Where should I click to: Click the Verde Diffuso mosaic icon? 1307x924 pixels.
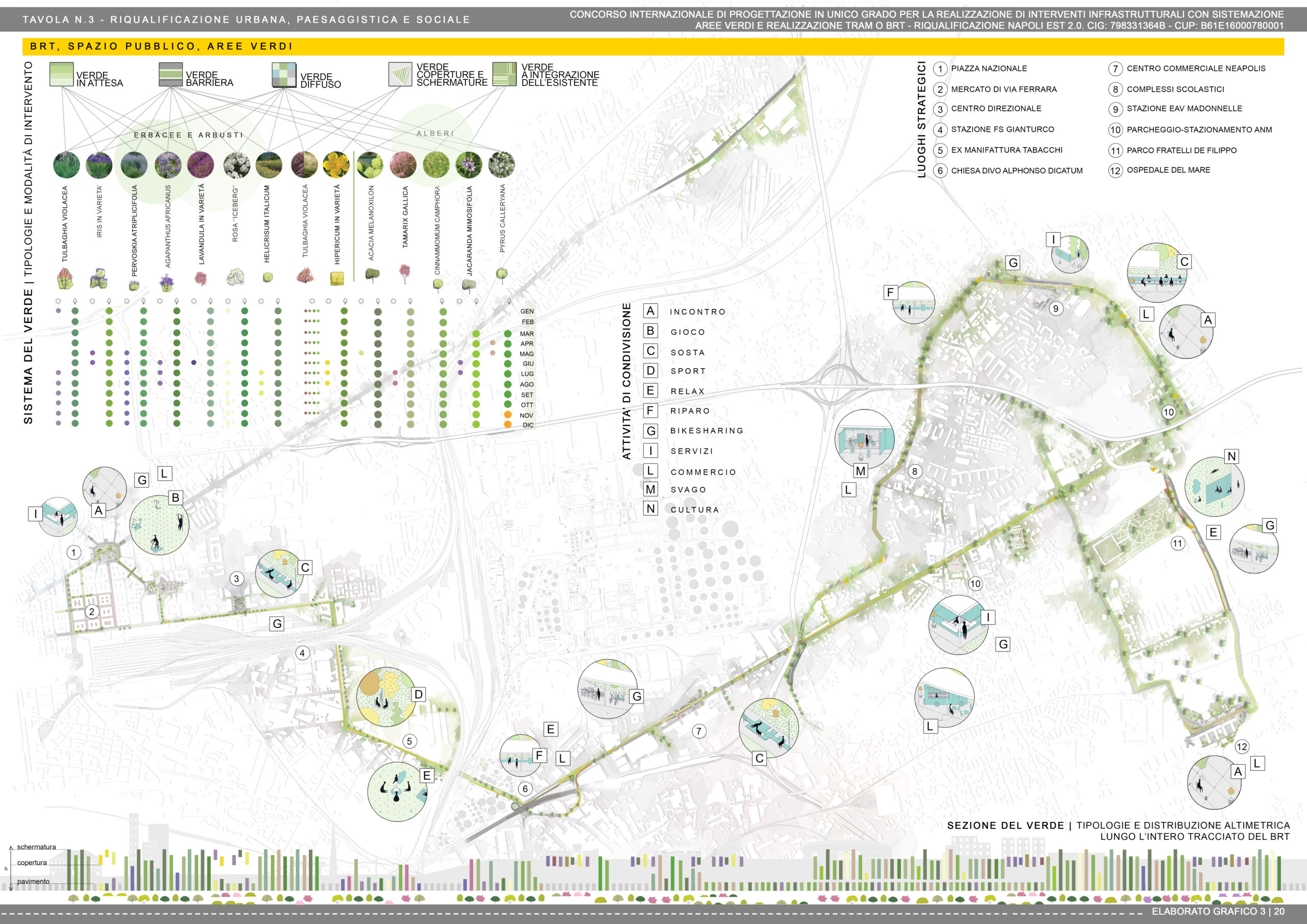pos(284,75)
